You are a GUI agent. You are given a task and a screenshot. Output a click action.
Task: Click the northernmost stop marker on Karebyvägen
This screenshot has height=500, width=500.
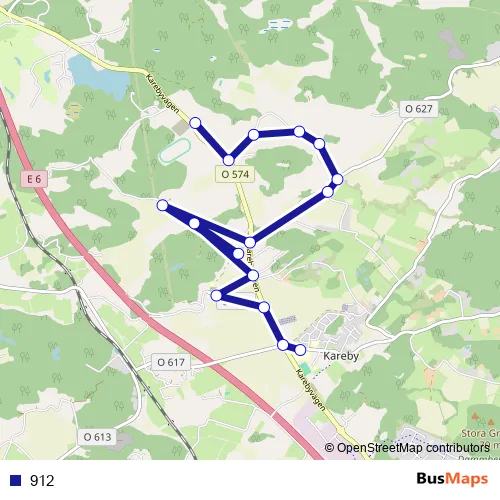click(x=195, y=123)
